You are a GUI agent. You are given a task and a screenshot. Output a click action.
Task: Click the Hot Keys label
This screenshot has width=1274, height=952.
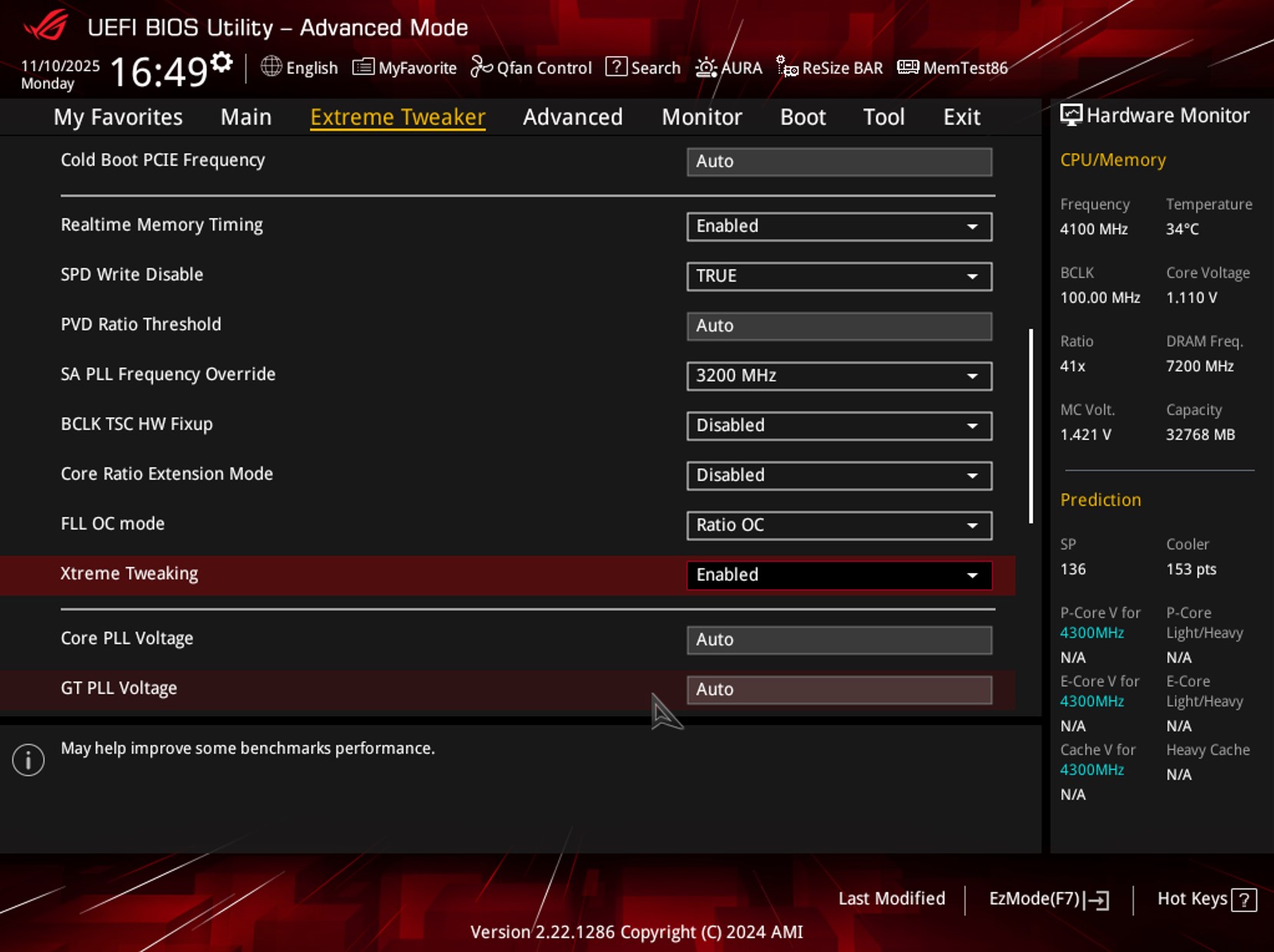[x=1192, y=898]
